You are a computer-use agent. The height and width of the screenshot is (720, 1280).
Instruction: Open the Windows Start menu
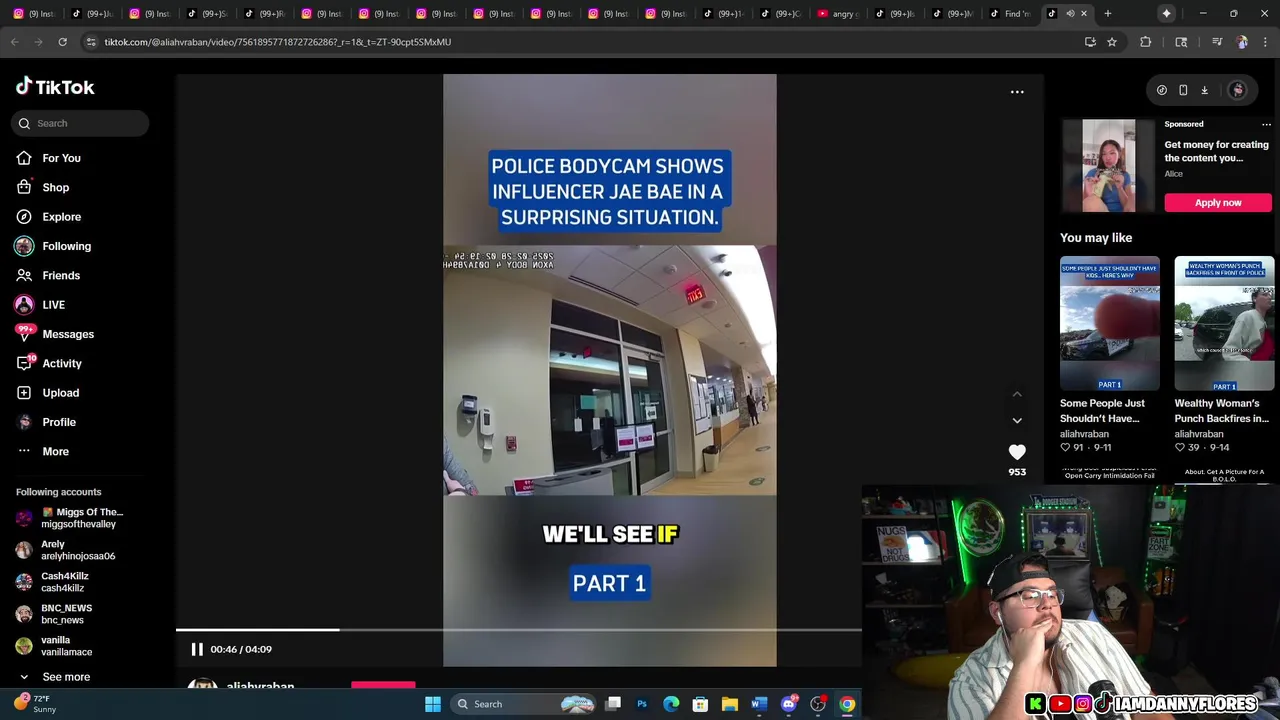[x=433, y=704]
